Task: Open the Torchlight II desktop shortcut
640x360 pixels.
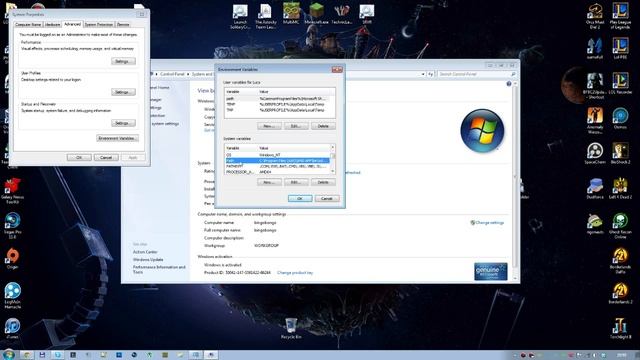Action: click(620, 329)
